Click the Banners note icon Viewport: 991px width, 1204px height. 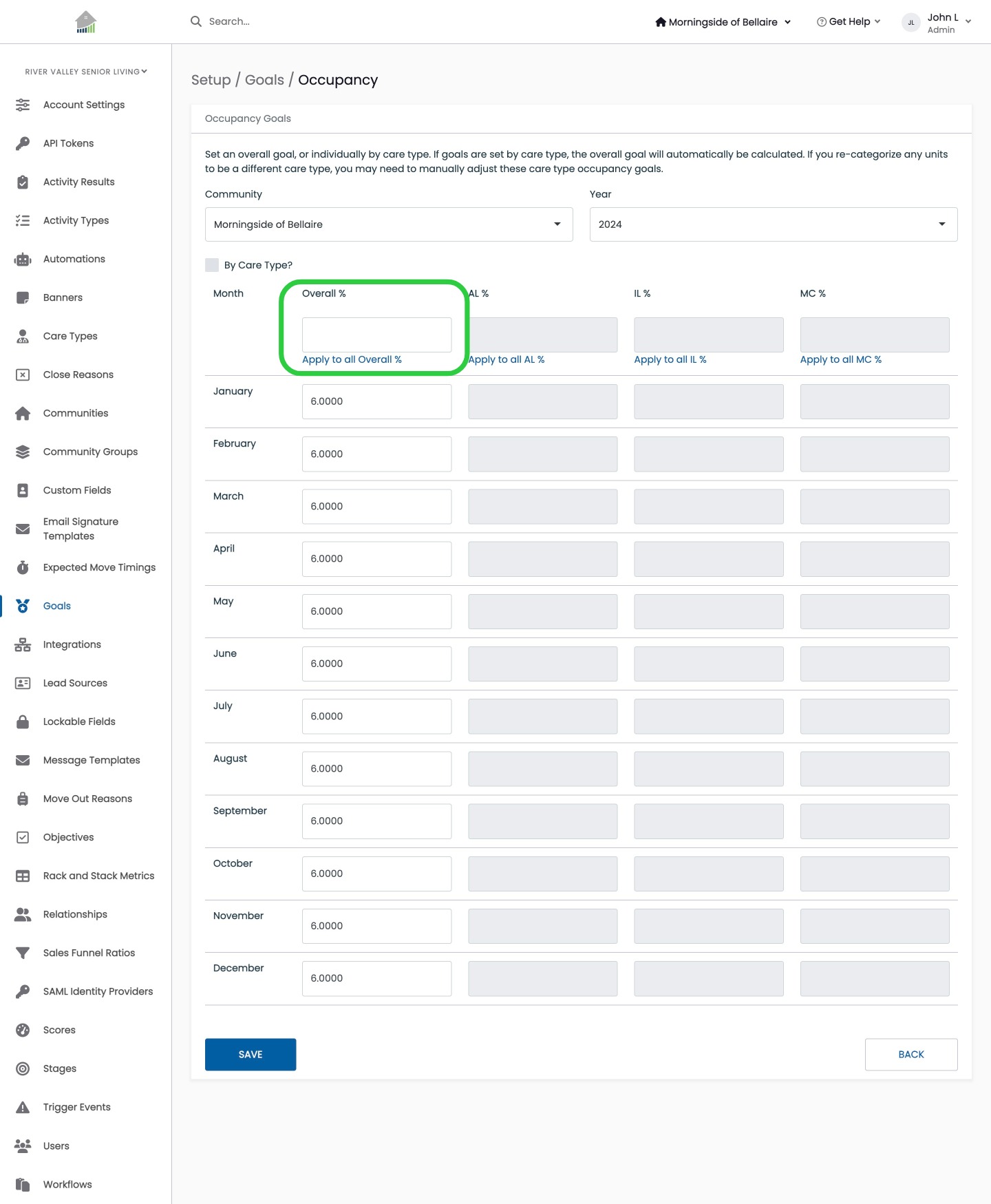pyautogui.click(x=23, y=297)
